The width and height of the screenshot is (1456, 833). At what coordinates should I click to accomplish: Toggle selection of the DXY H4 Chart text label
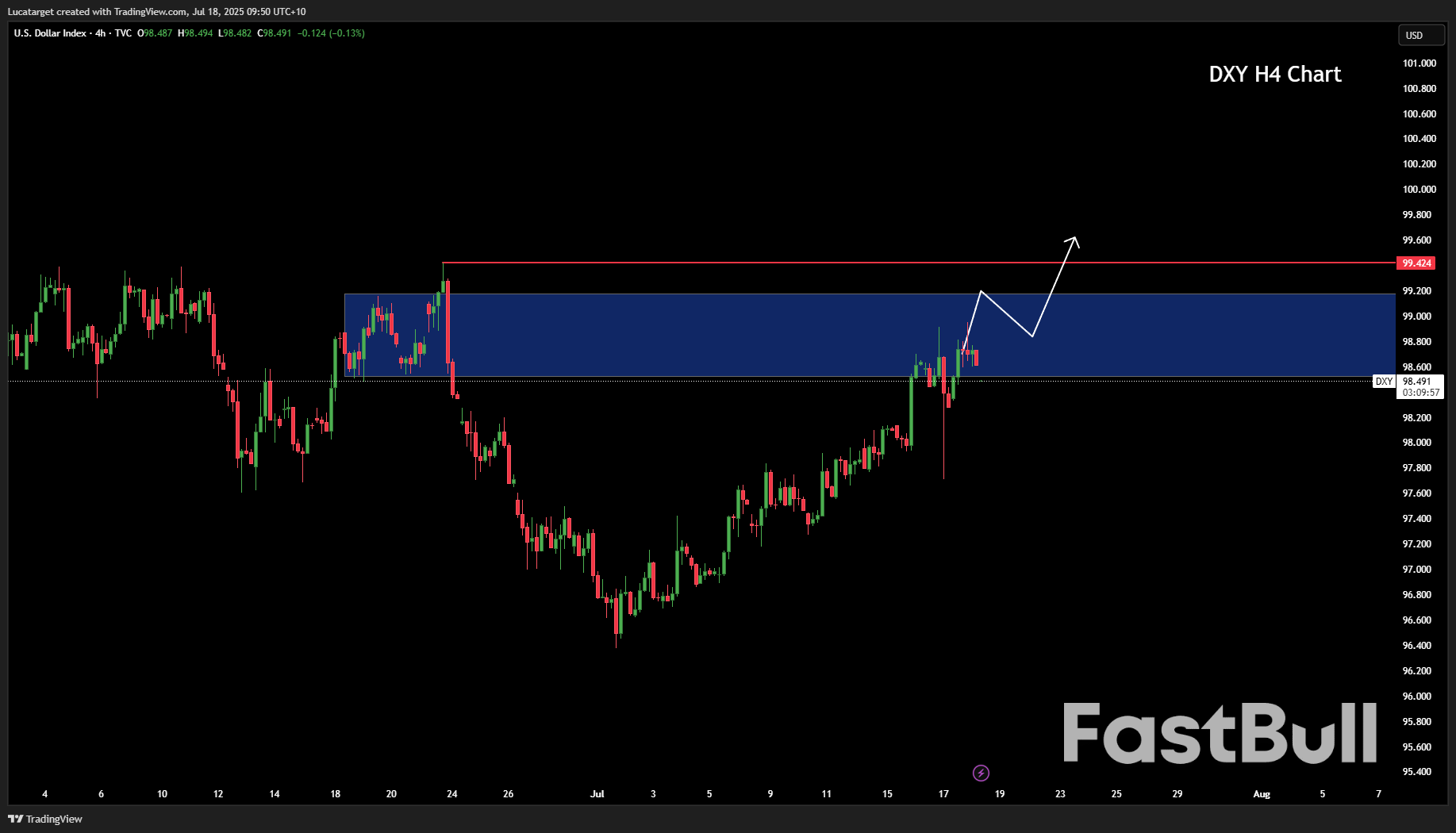1274,74
